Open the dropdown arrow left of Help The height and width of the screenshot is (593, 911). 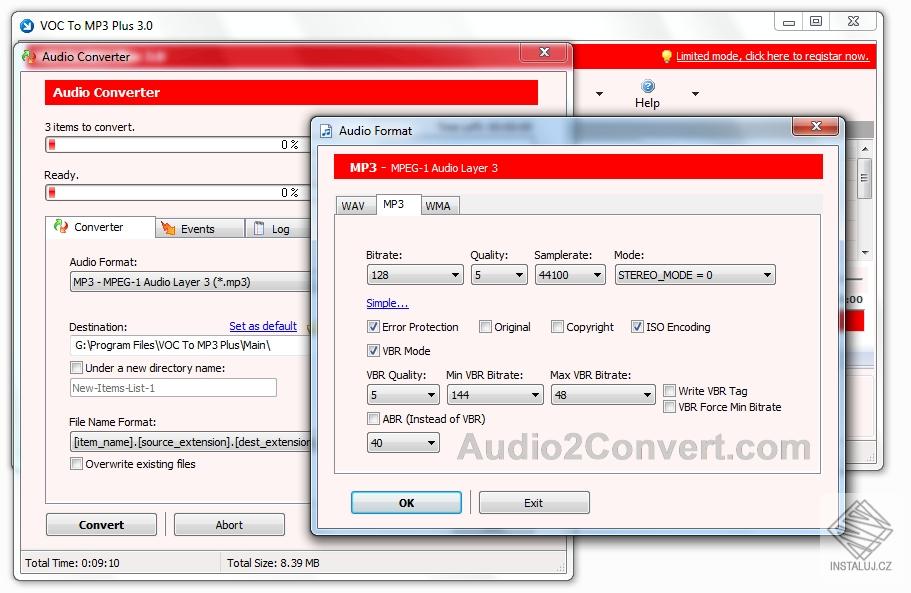599,94
